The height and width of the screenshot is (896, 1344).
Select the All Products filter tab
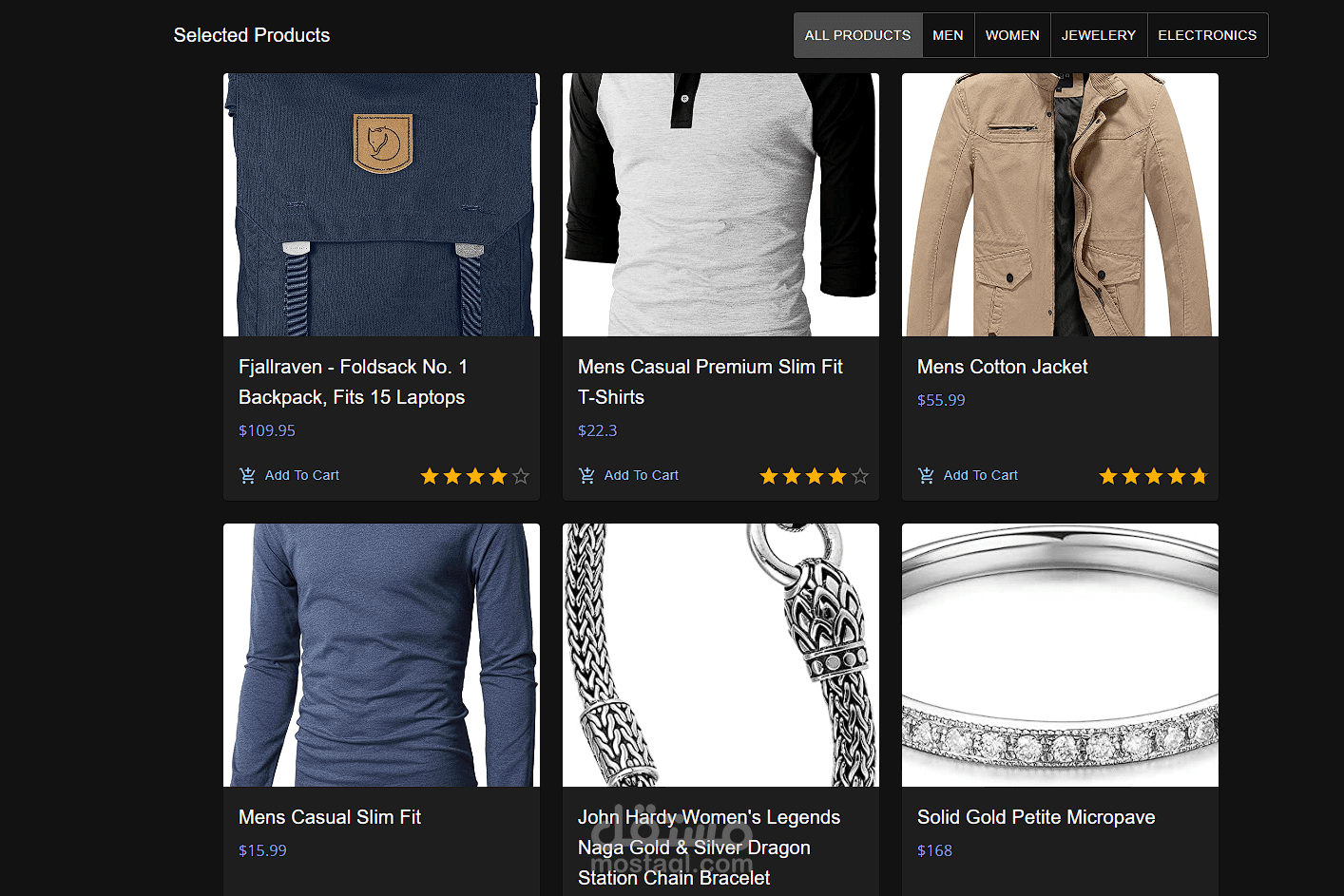(x=857, y=35)
